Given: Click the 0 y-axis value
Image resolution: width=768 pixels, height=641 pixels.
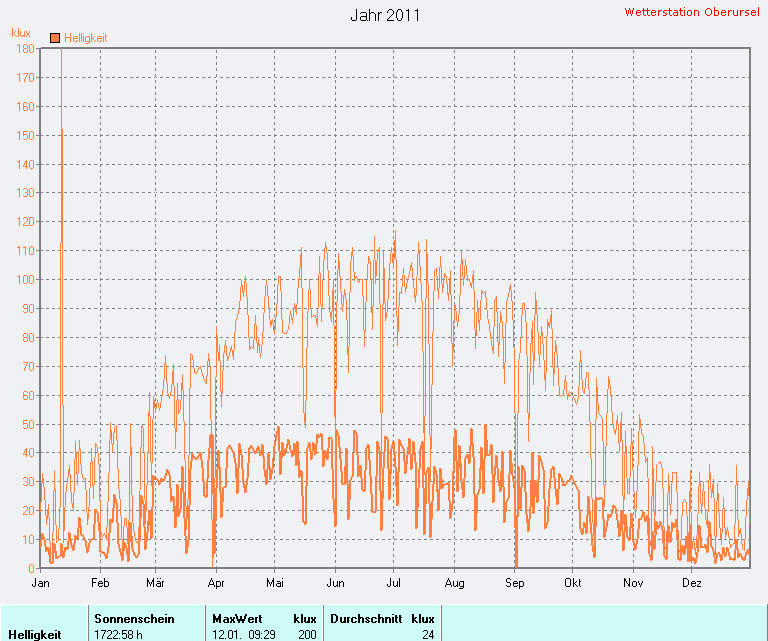Looking at the screenshot, I should coord(31,569).
